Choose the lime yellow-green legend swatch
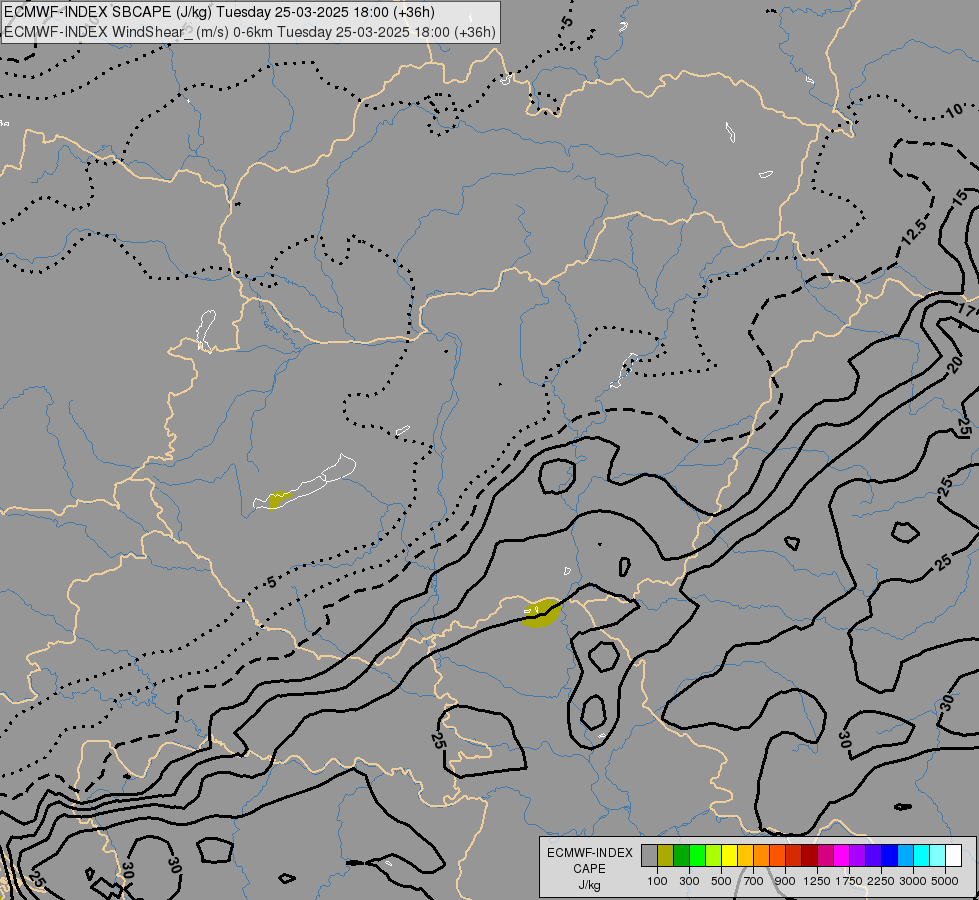Image resolution: width=979 pixels, height=900 pixels. pyautogui.click(x=714, y=856)
